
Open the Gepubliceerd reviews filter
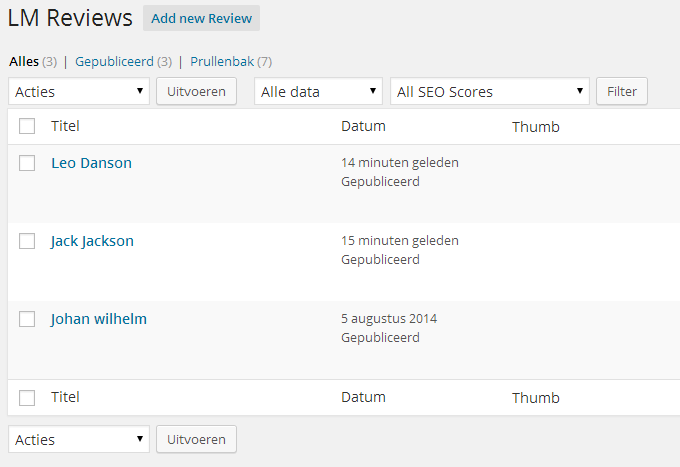[x=114, y=62]
